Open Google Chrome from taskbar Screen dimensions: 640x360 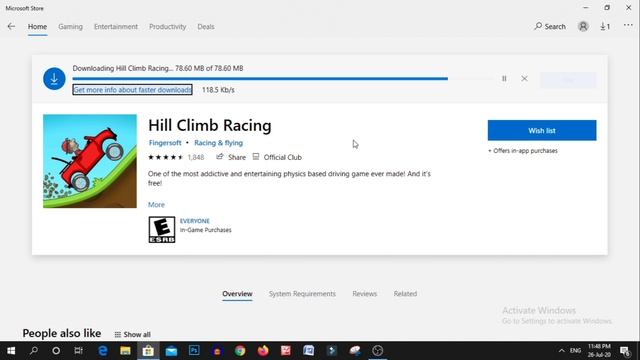coord(240,351)
